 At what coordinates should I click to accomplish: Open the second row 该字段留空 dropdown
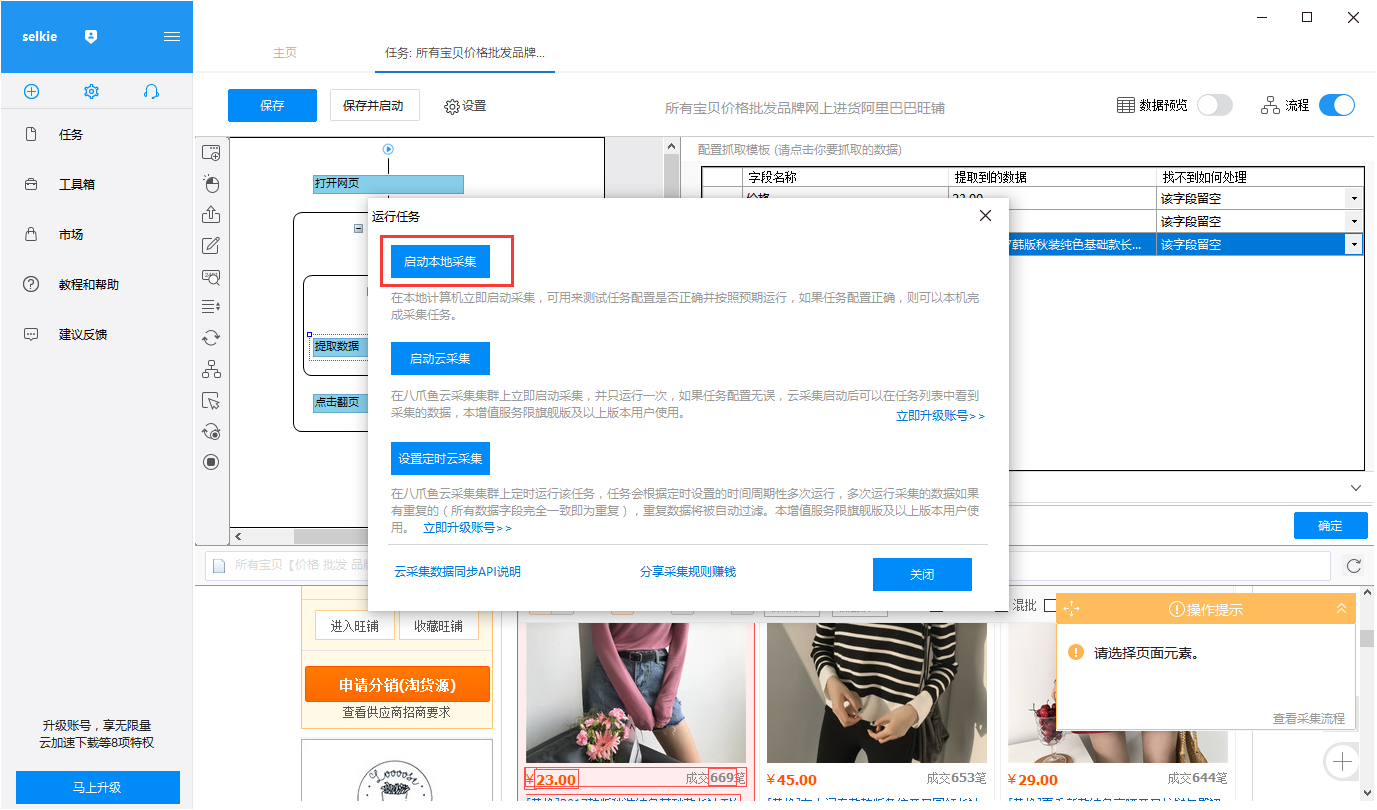[1354, 221]
